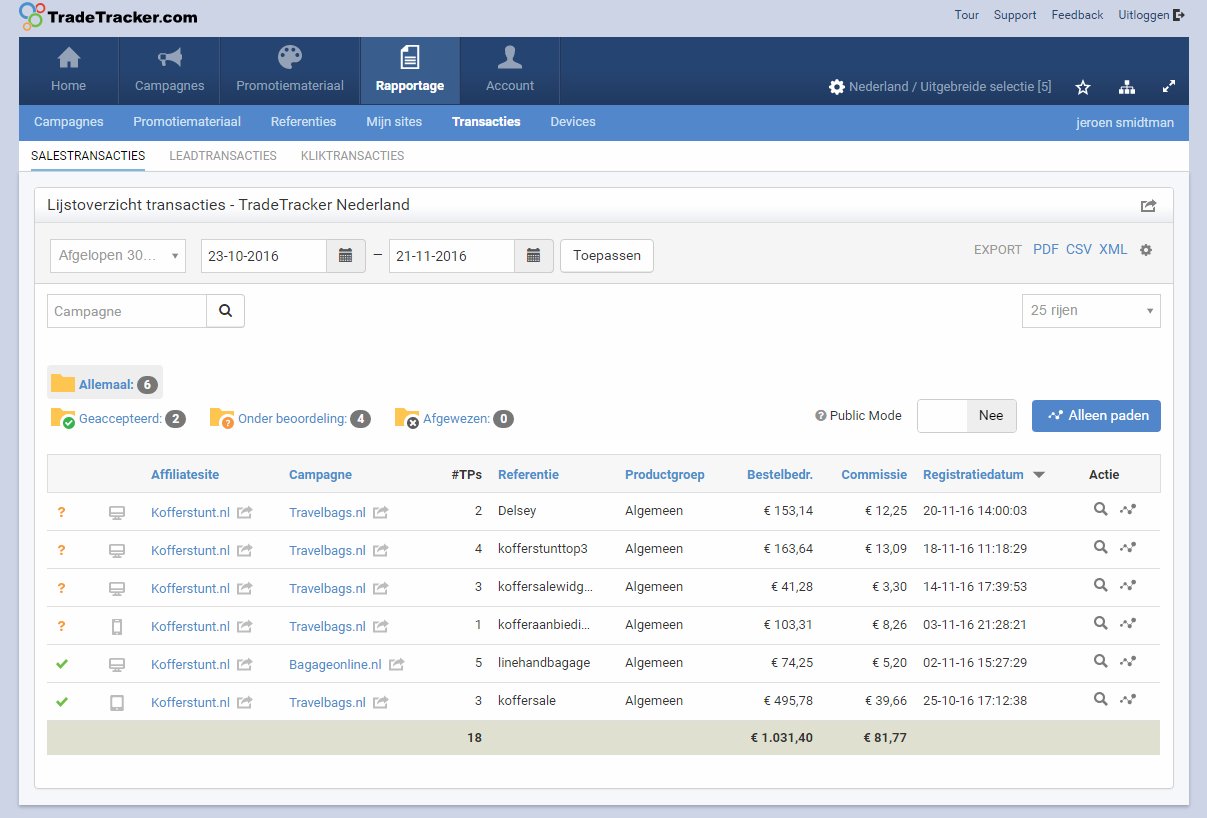
Task: View details of koffersale transaction
Action: (x=1100, y=699)
